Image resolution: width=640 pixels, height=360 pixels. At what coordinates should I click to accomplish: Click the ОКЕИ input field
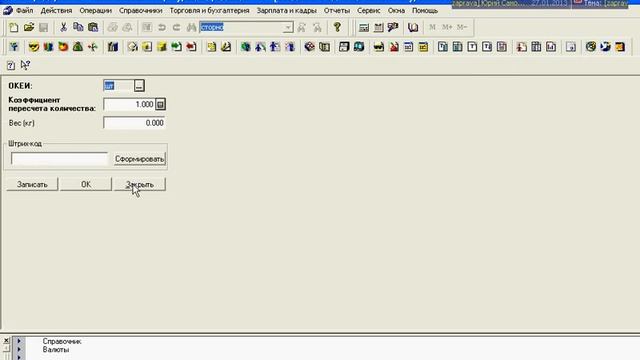[x=118, y=86]
